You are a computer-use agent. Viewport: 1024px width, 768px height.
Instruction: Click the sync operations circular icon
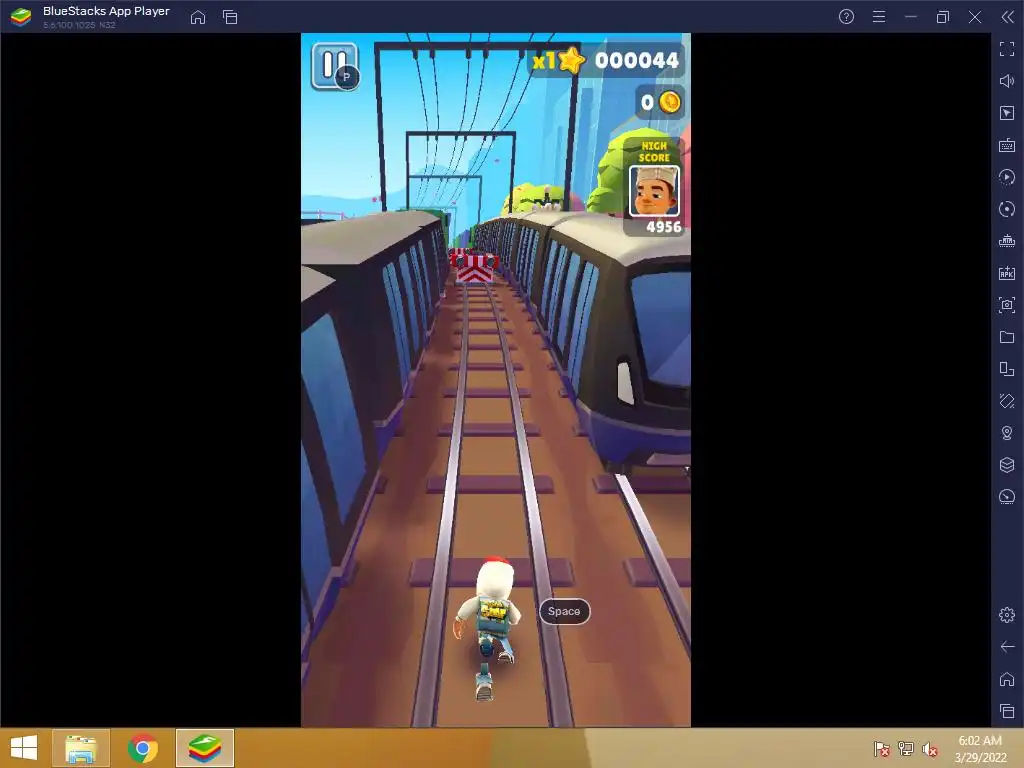pyautogui.click(x=1007, y=209)
